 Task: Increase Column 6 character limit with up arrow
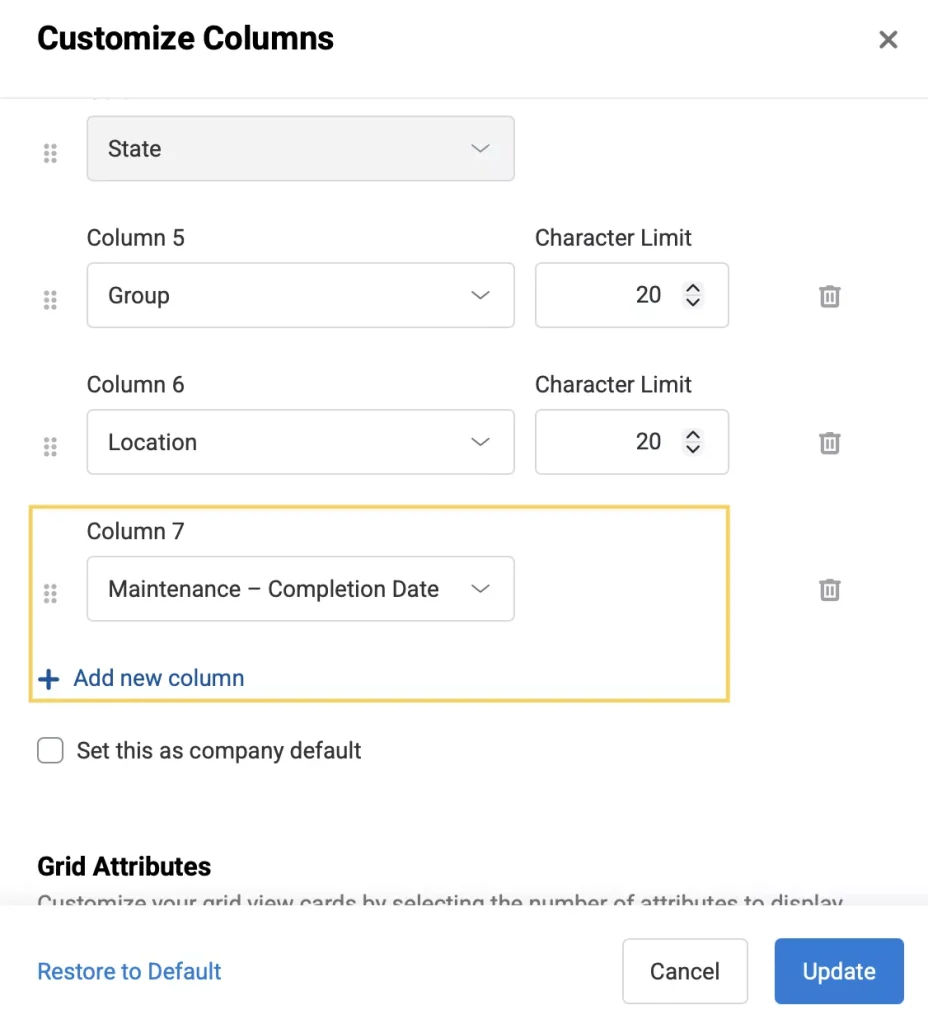click(693, 434)
